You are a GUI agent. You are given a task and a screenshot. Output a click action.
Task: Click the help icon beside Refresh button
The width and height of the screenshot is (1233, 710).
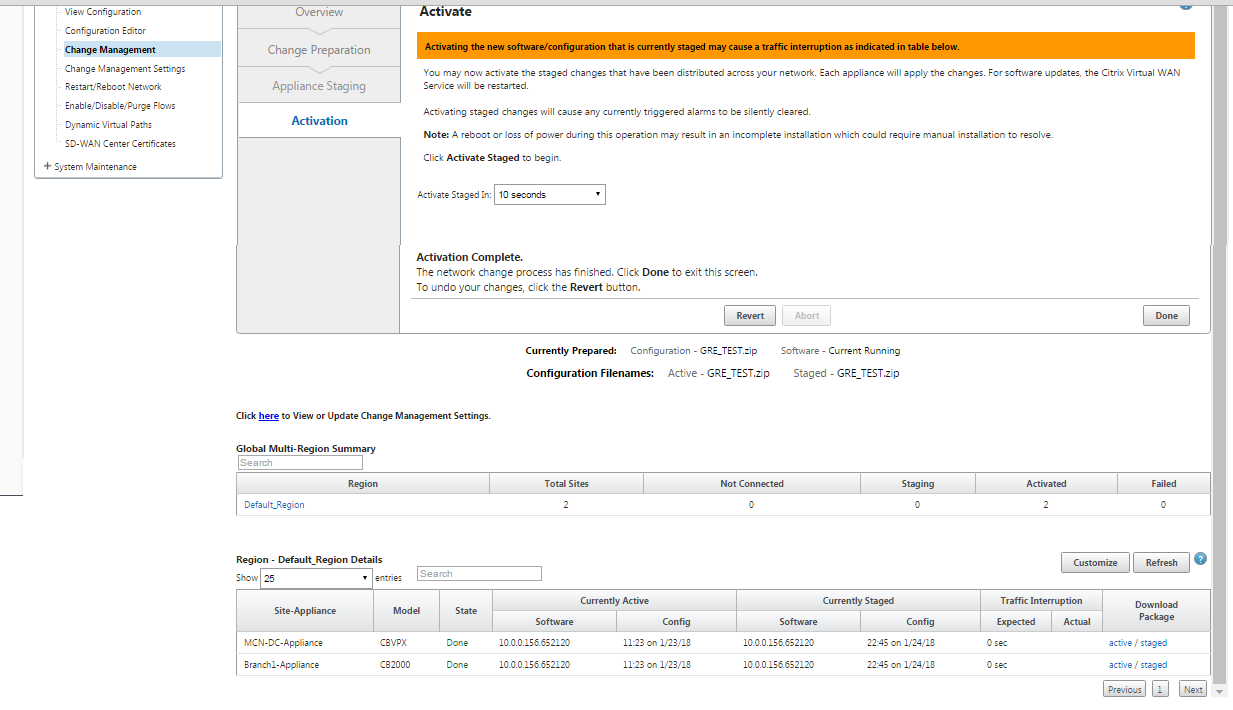[x=1200, y=559]
